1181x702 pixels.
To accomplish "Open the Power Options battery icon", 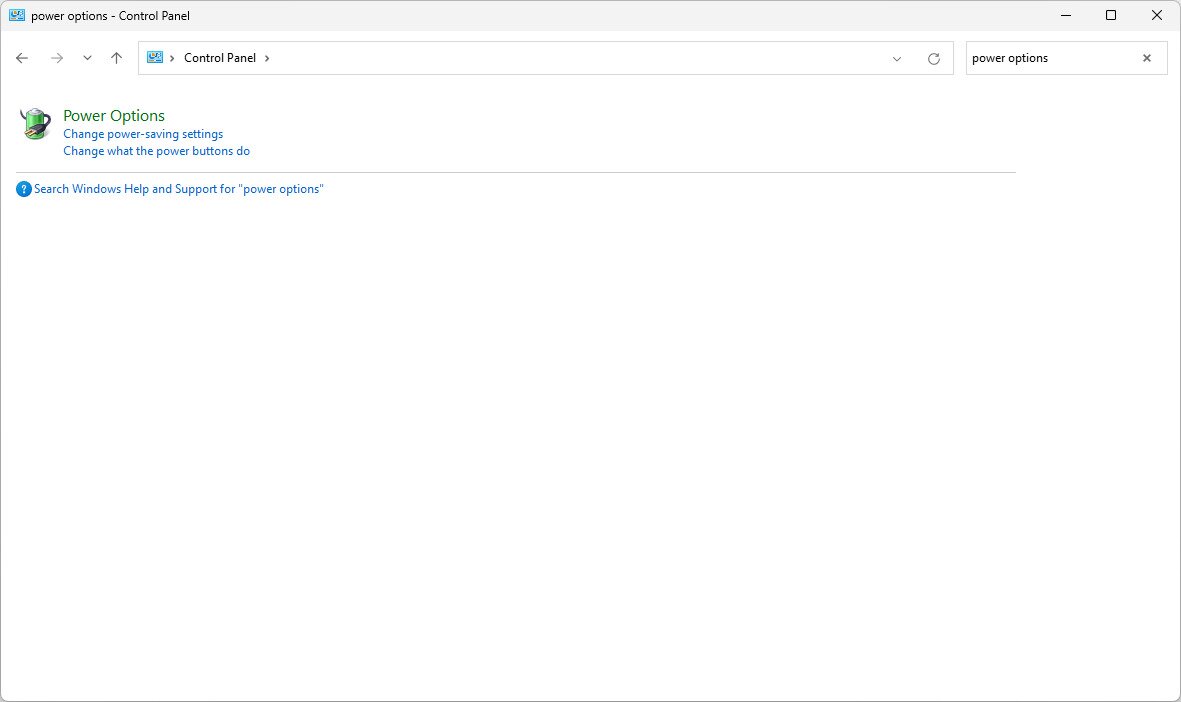I will 35,124.
